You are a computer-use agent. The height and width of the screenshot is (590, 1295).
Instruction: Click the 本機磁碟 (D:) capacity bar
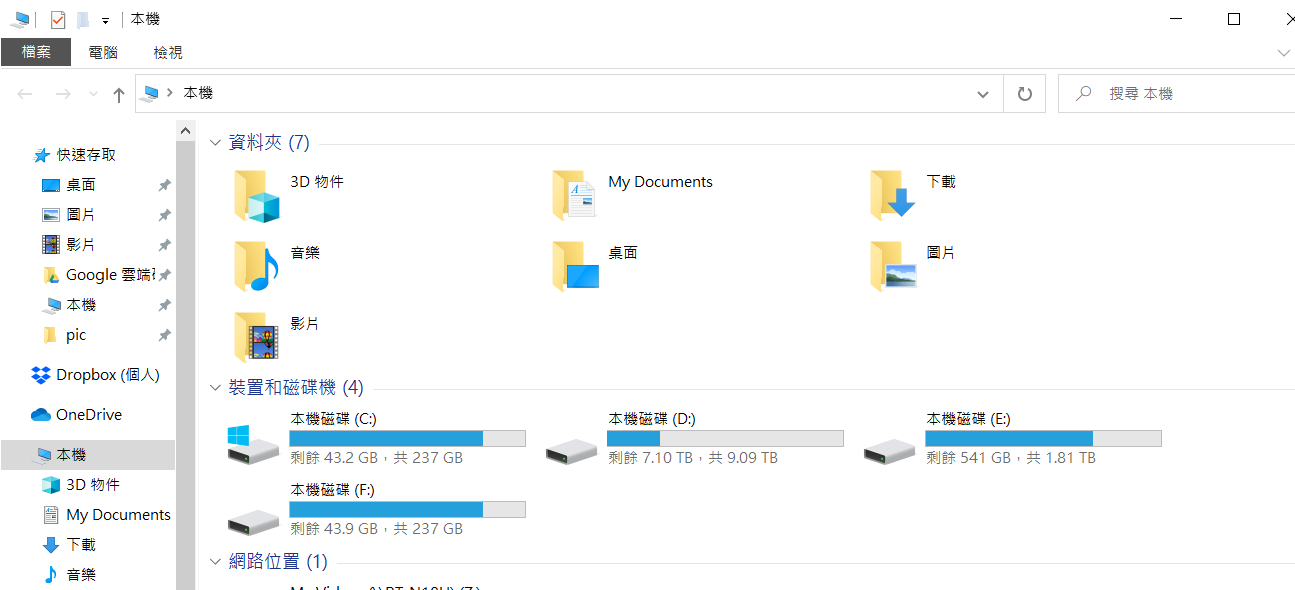pos(725,438)
